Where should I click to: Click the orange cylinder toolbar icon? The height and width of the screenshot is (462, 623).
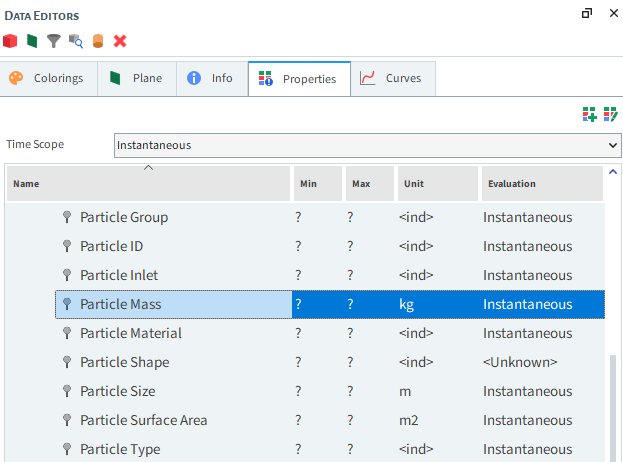point(97,41)
